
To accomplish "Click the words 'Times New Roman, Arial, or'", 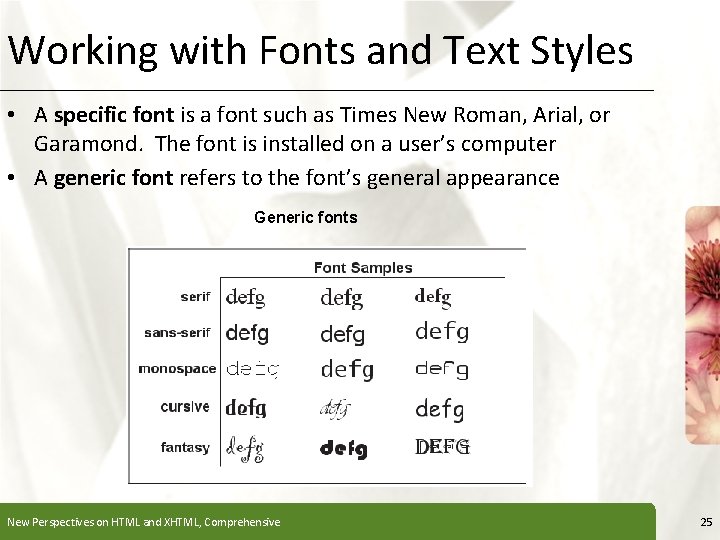I will point(475,115).
